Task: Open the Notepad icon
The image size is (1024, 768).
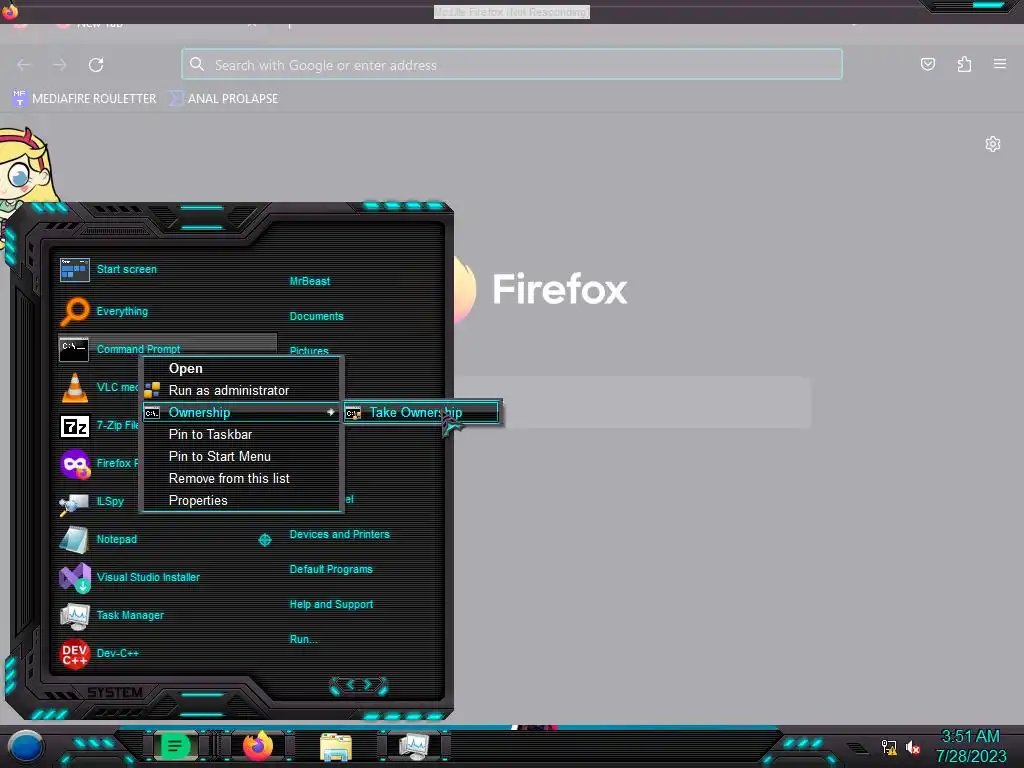Action: (x=74, y=539)
